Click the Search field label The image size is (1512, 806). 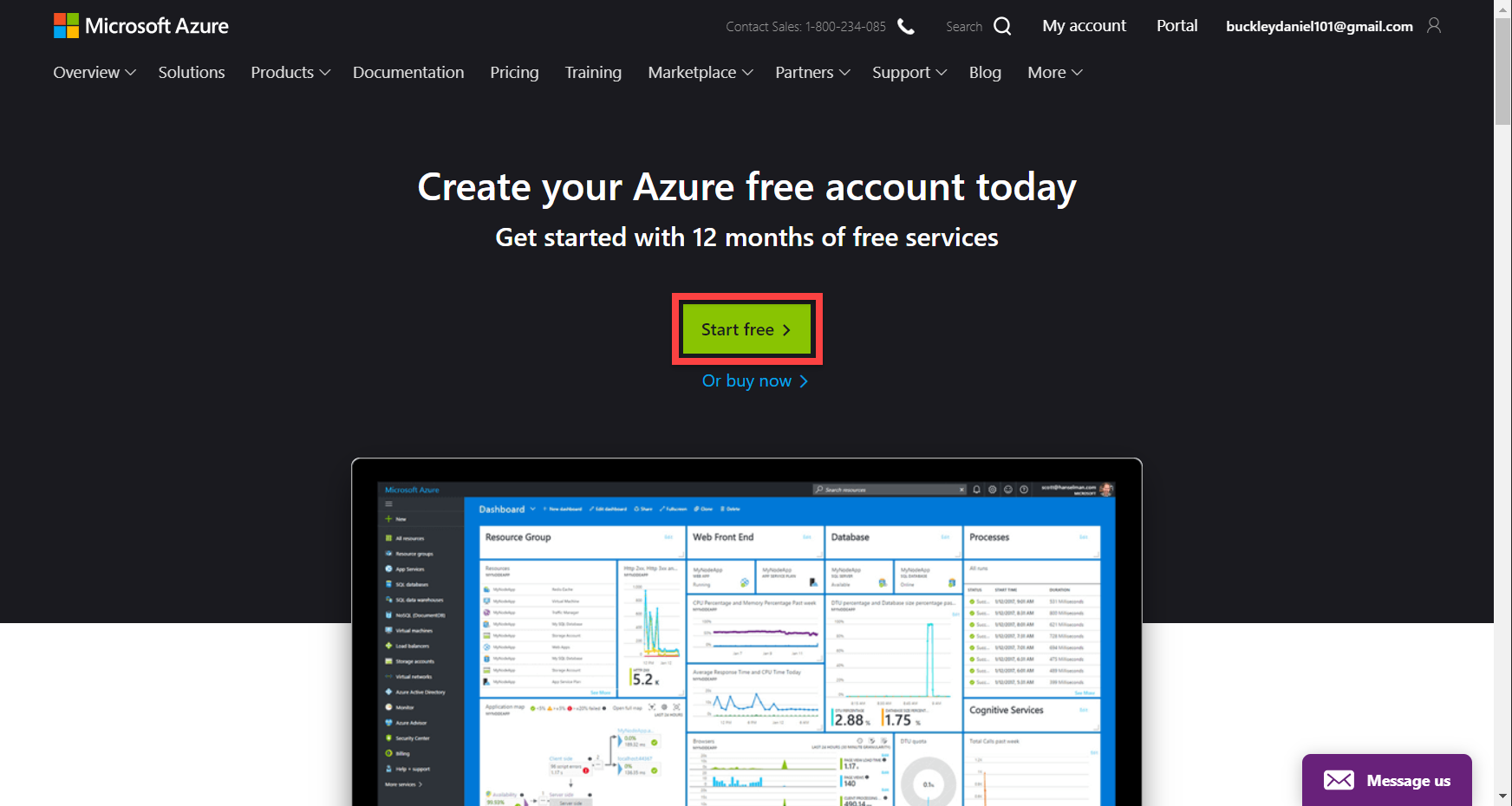[964, 27]
